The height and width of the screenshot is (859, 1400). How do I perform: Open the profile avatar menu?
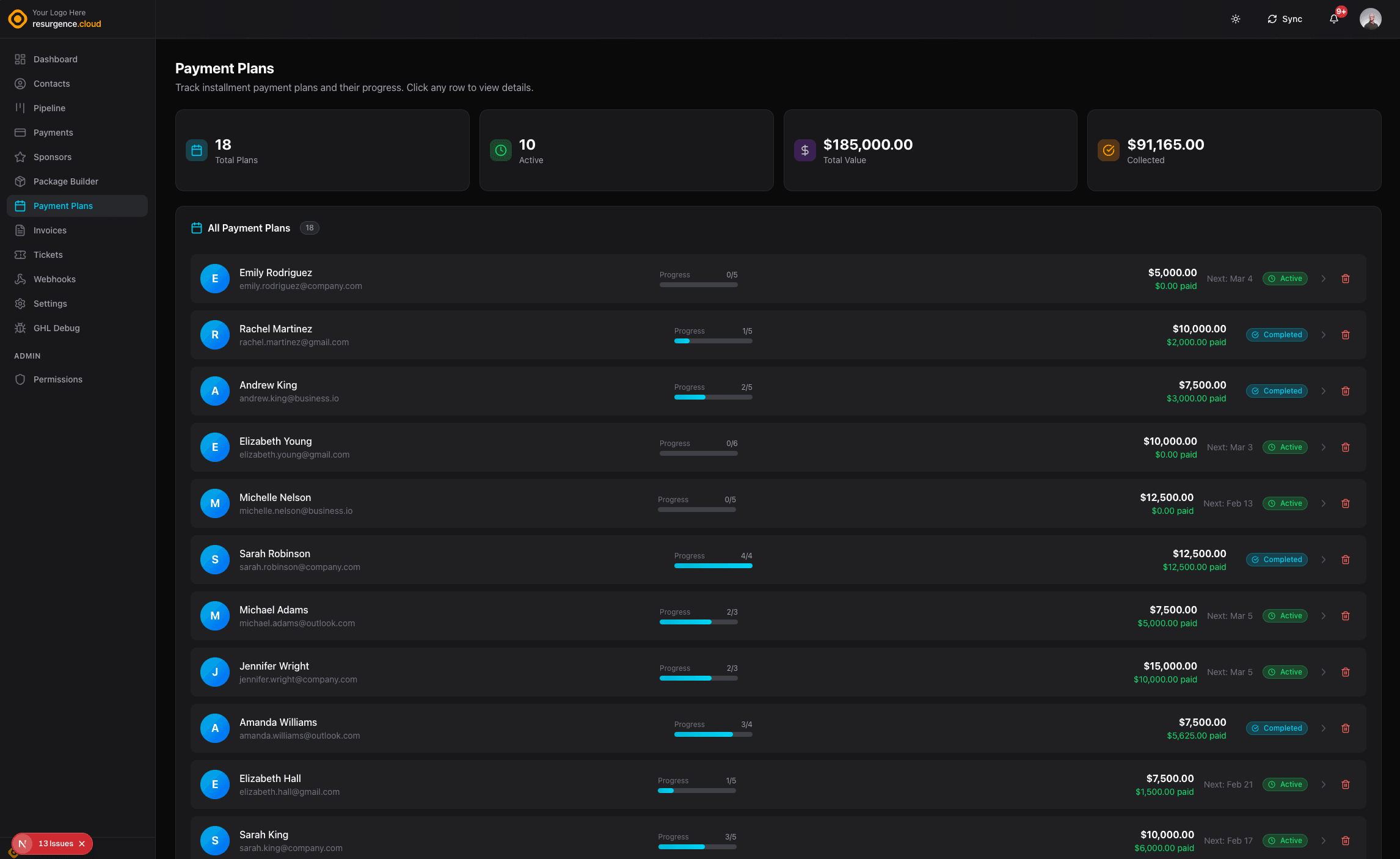(x=1371, y=19)
